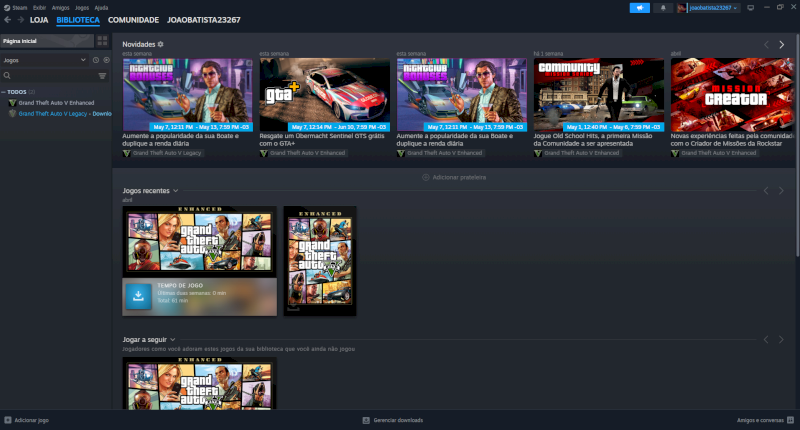The image size is (800, 430).
Task: Click the blue download button on GTA card
Action: click(x=138, y=296)
